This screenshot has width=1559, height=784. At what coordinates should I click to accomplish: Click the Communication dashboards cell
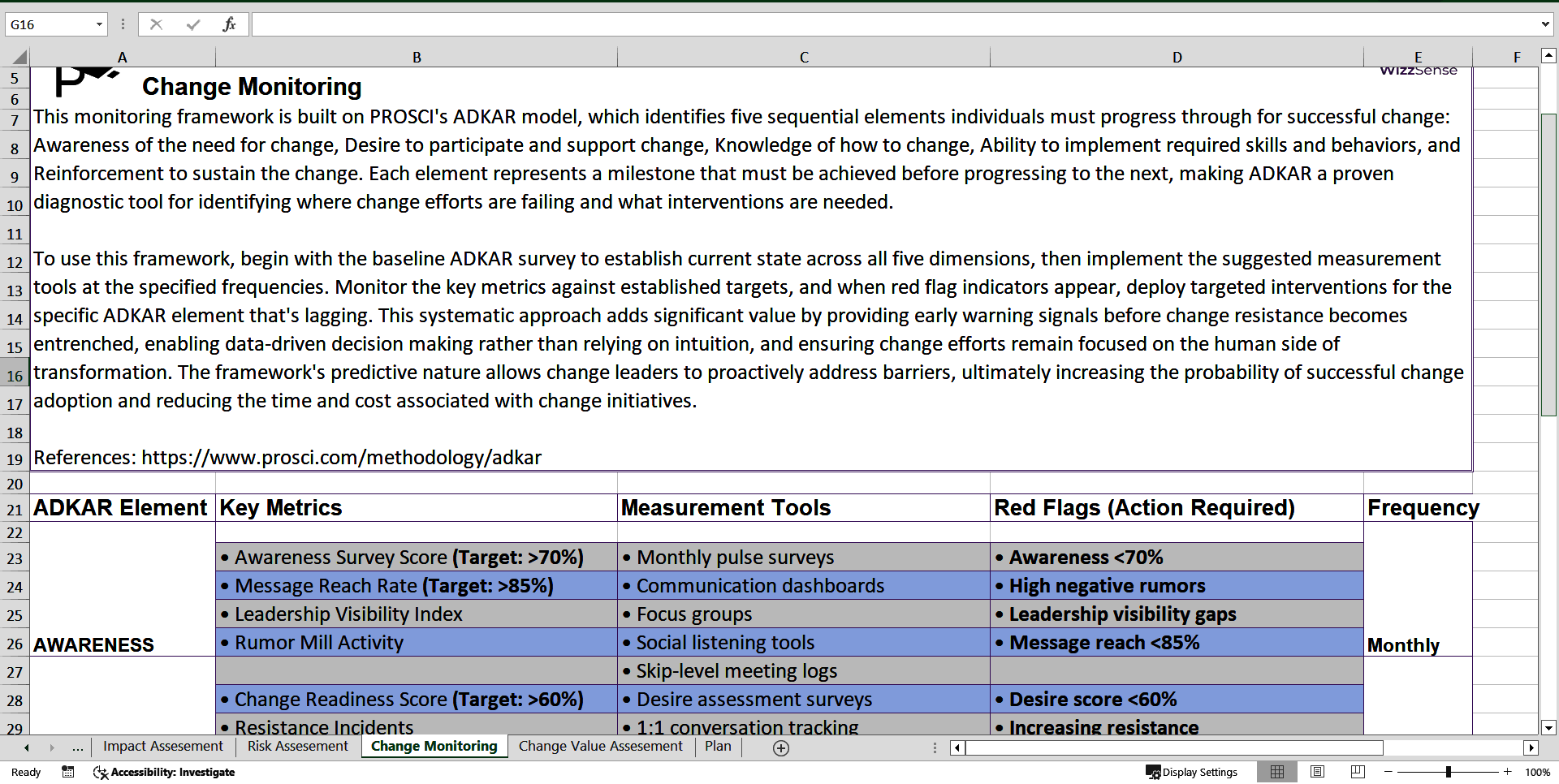pyautogui.click(x=804, y=586)
